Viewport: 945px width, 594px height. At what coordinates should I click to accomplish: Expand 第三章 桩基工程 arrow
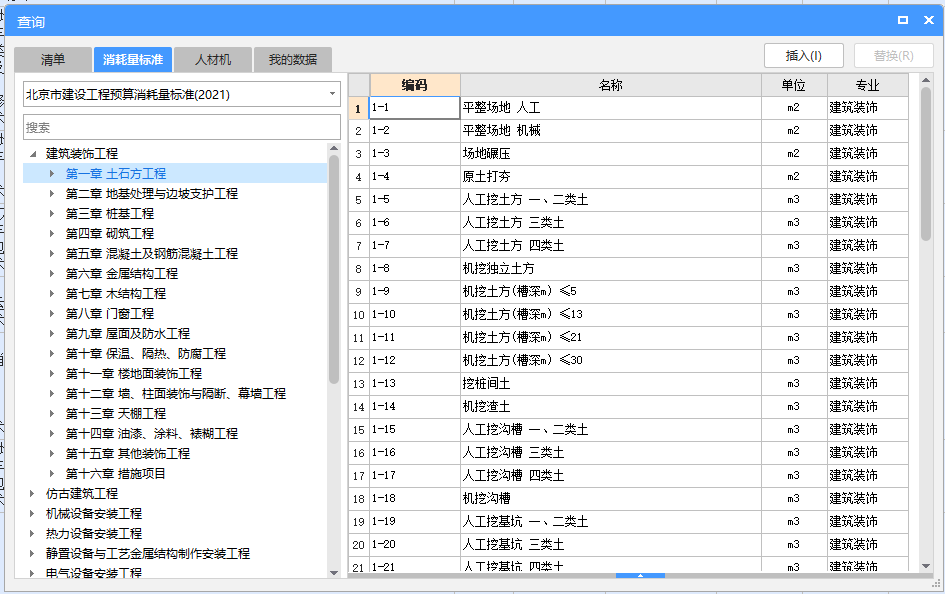click(x=52, y=213)
